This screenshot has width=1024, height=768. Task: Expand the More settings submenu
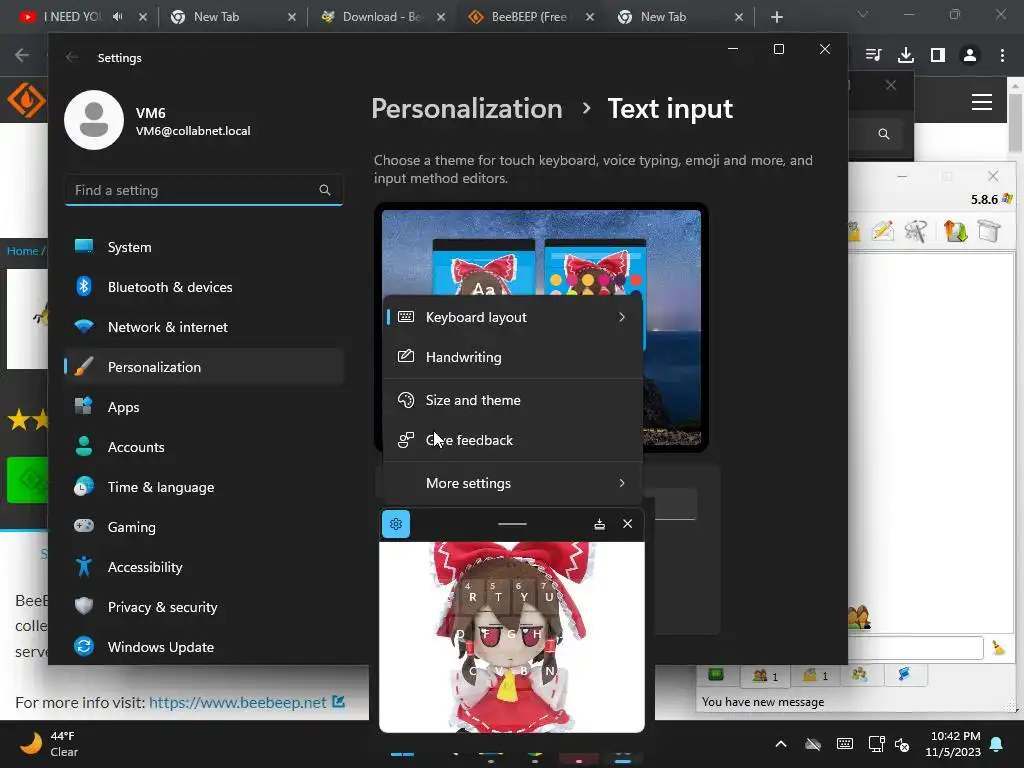click(513, 483)
